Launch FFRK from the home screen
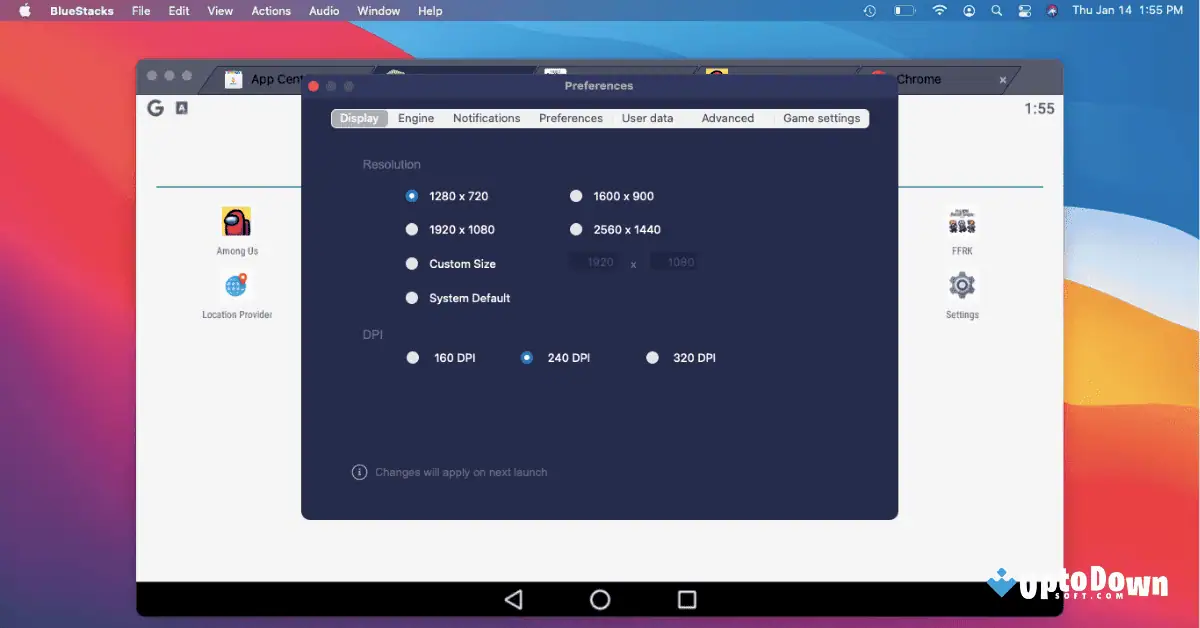This screenshot has width=1200, height=628. point(961,222)
